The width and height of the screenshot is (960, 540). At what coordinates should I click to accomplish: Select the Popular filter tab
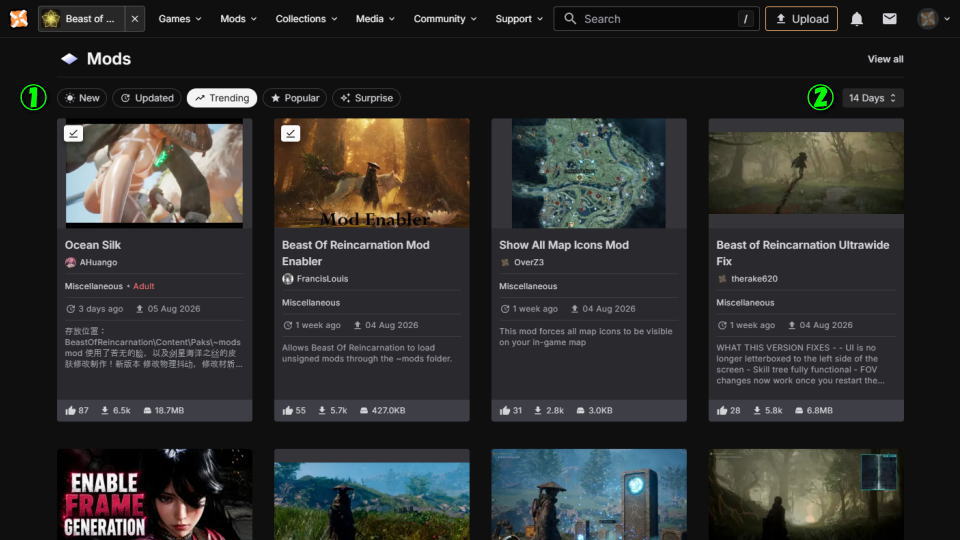(295, 98)
